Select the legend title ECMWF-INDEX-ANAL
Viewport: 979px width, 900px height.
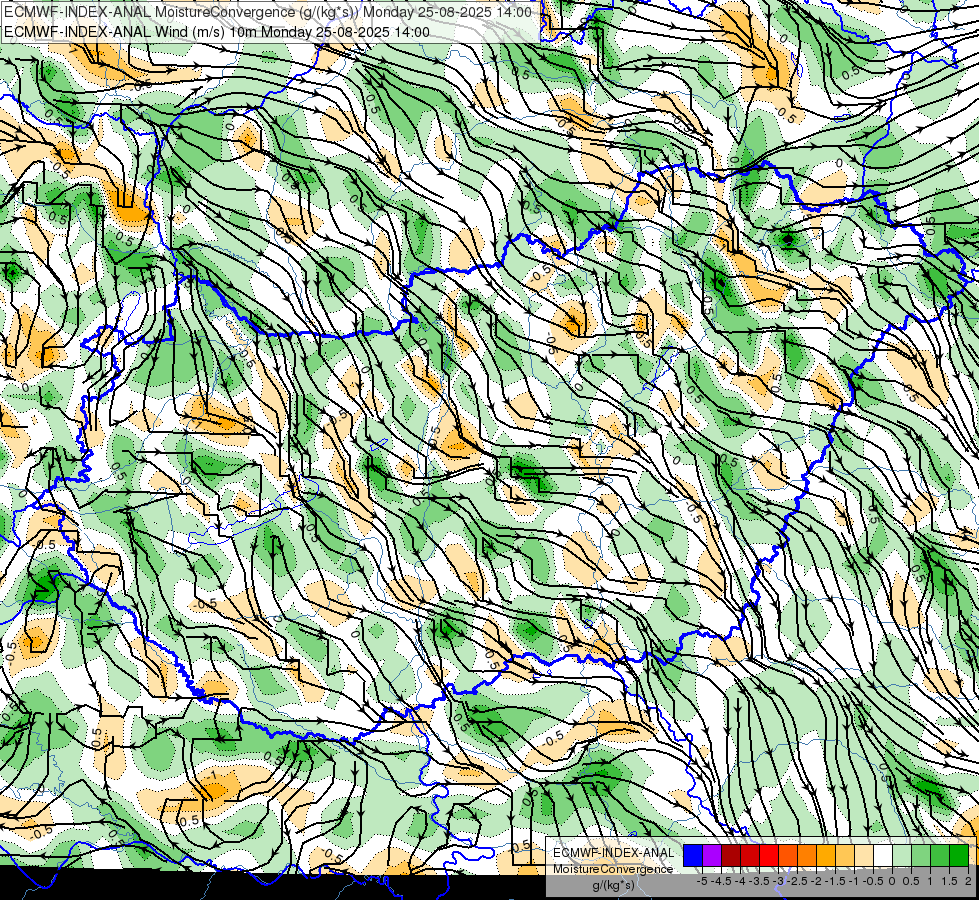tap(614, 853)
